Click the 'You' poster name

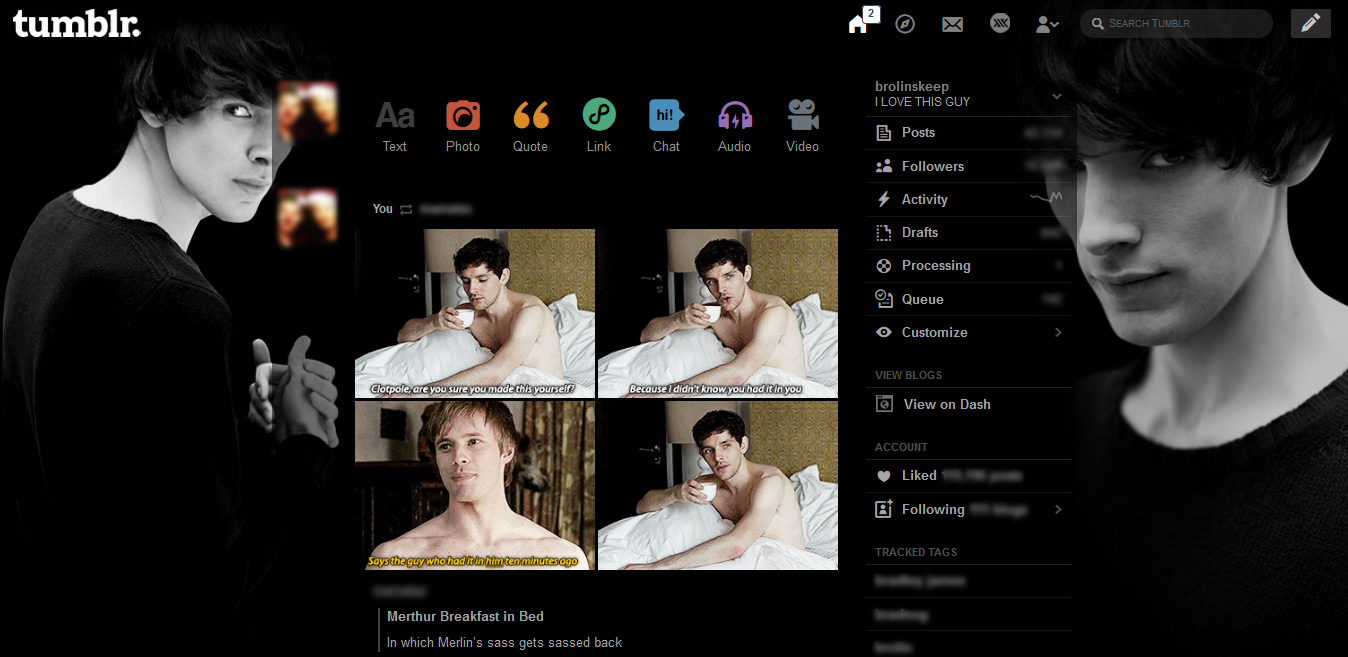(383, 209)
